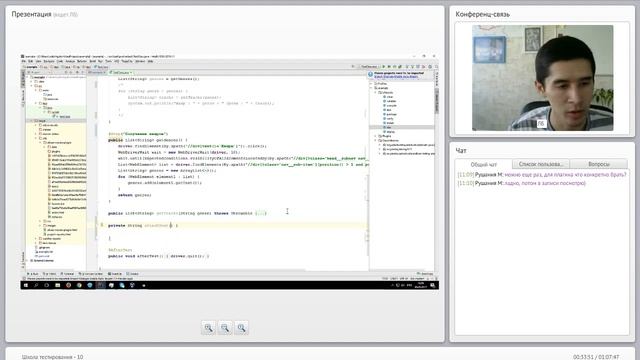Select the Maven 'package' lifecycle goal

(x=391, y=114)
